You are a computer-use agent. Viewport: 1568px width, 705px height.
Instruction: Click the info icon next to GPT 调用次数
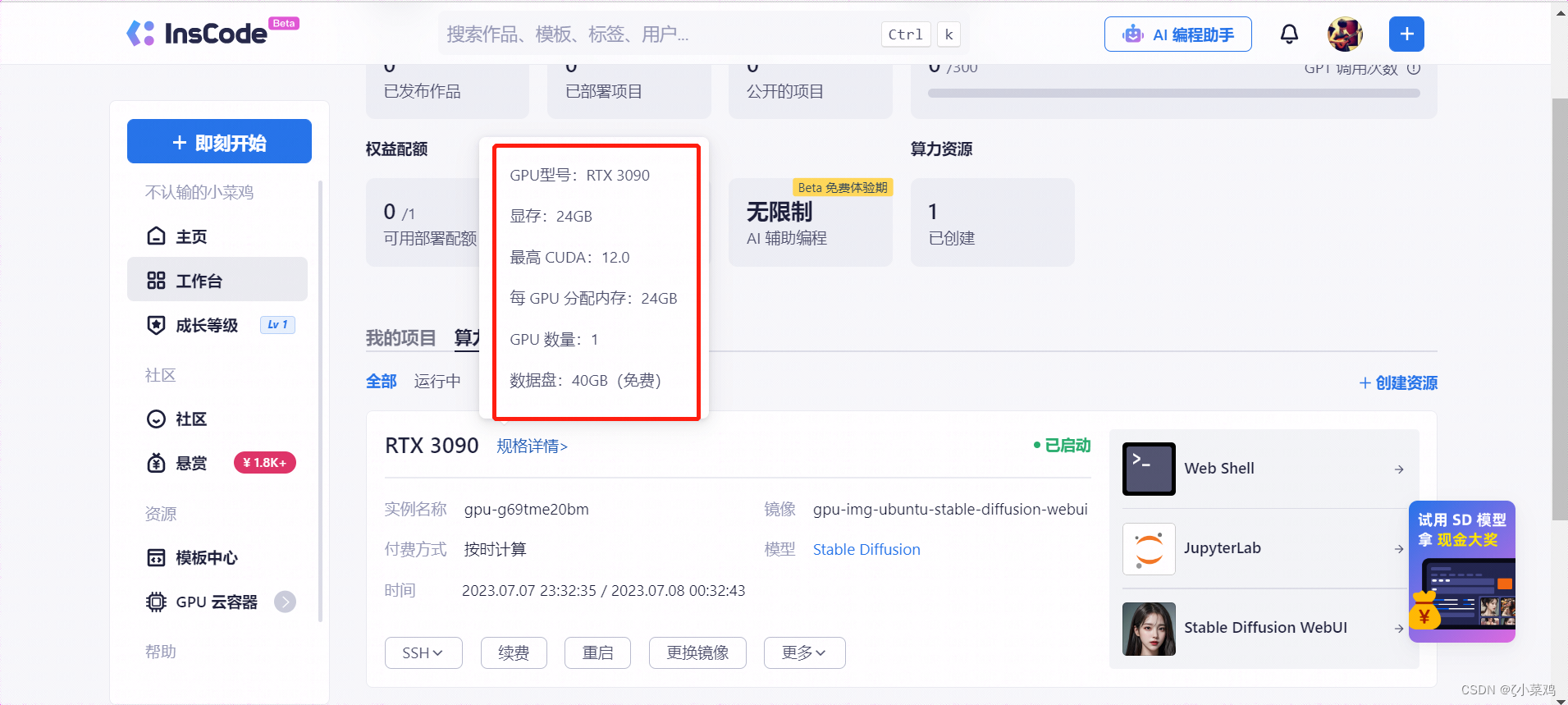[1414, 69]
